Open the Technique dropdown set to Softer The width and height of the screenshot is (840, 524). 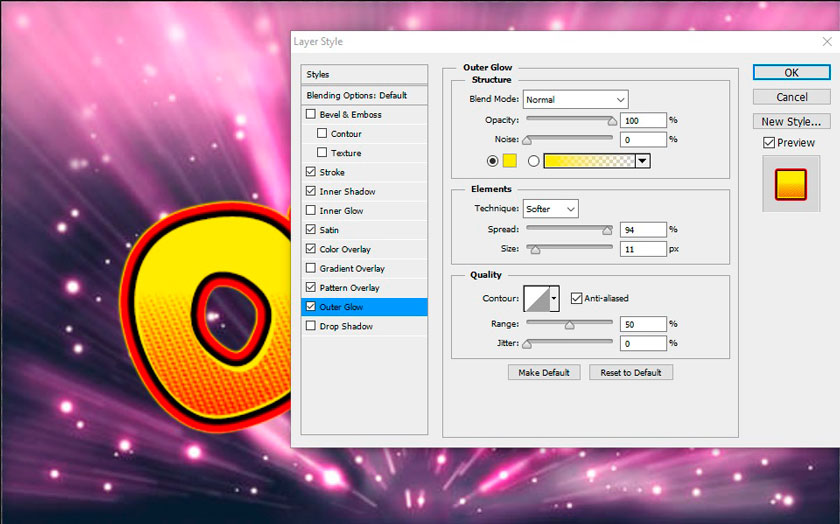coord(551,209)
